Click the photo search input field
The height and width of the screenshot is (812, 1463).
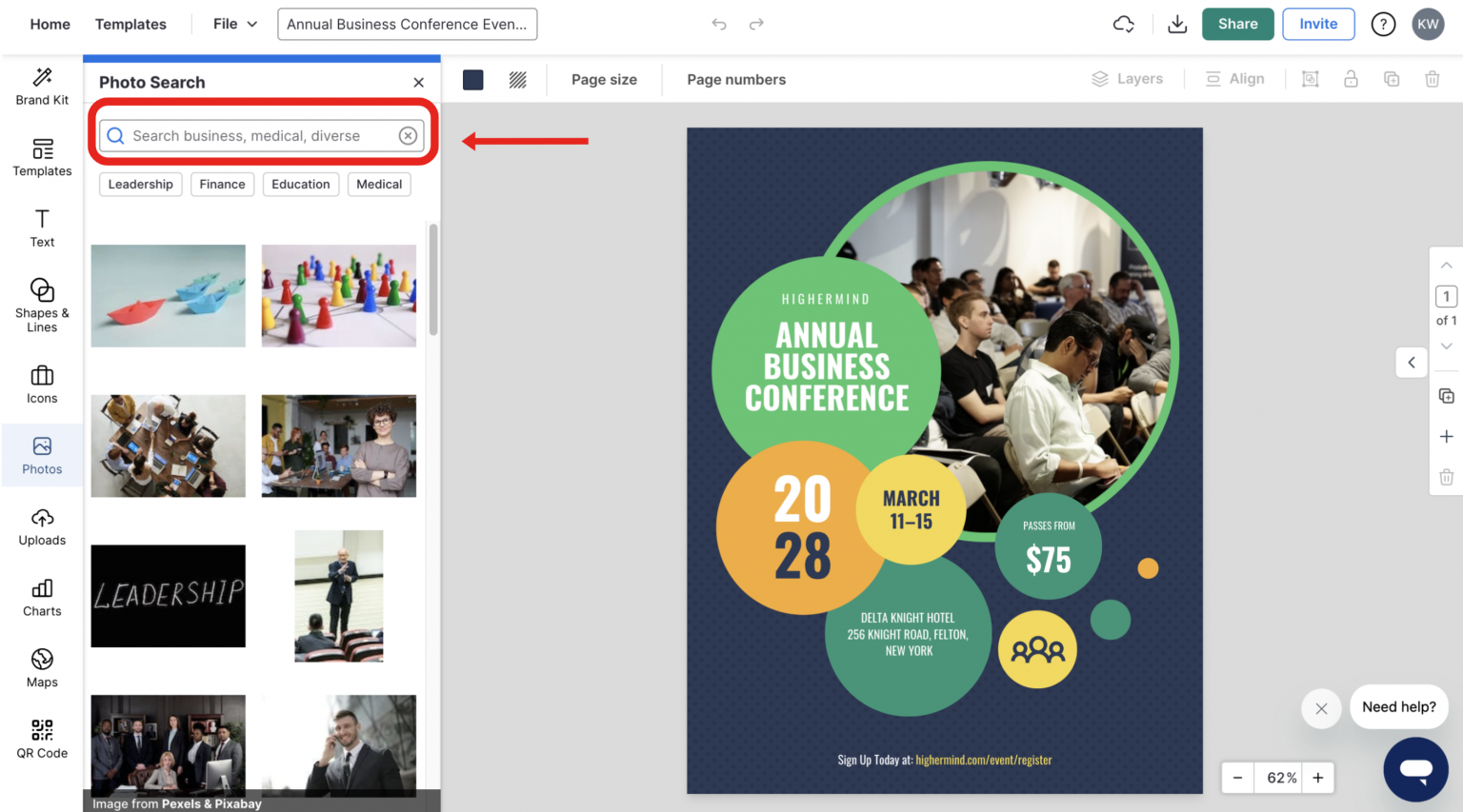[x=257, y=136]
